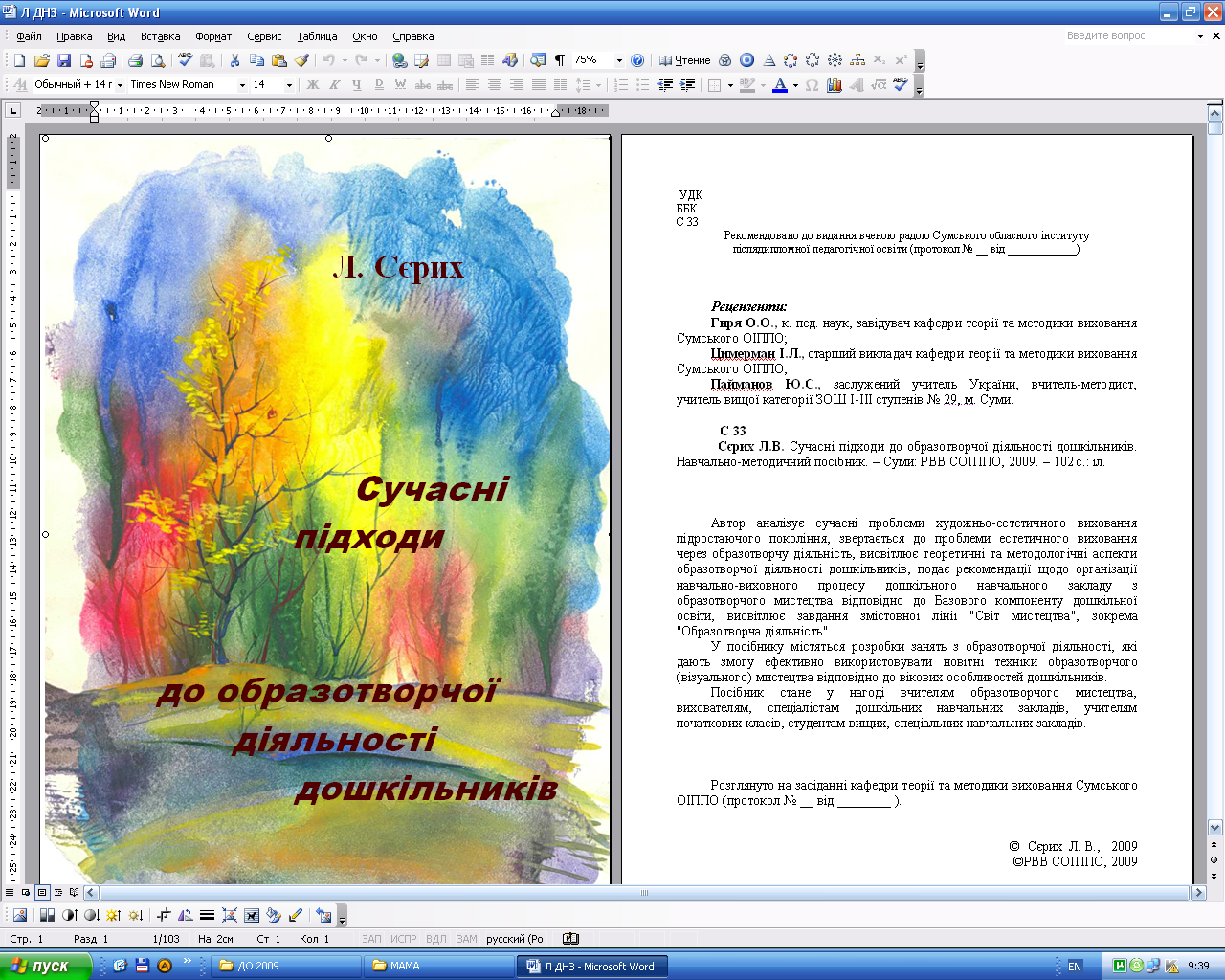
Task: Decrease indent of the paragraph
Action: [x=665, y=85]
